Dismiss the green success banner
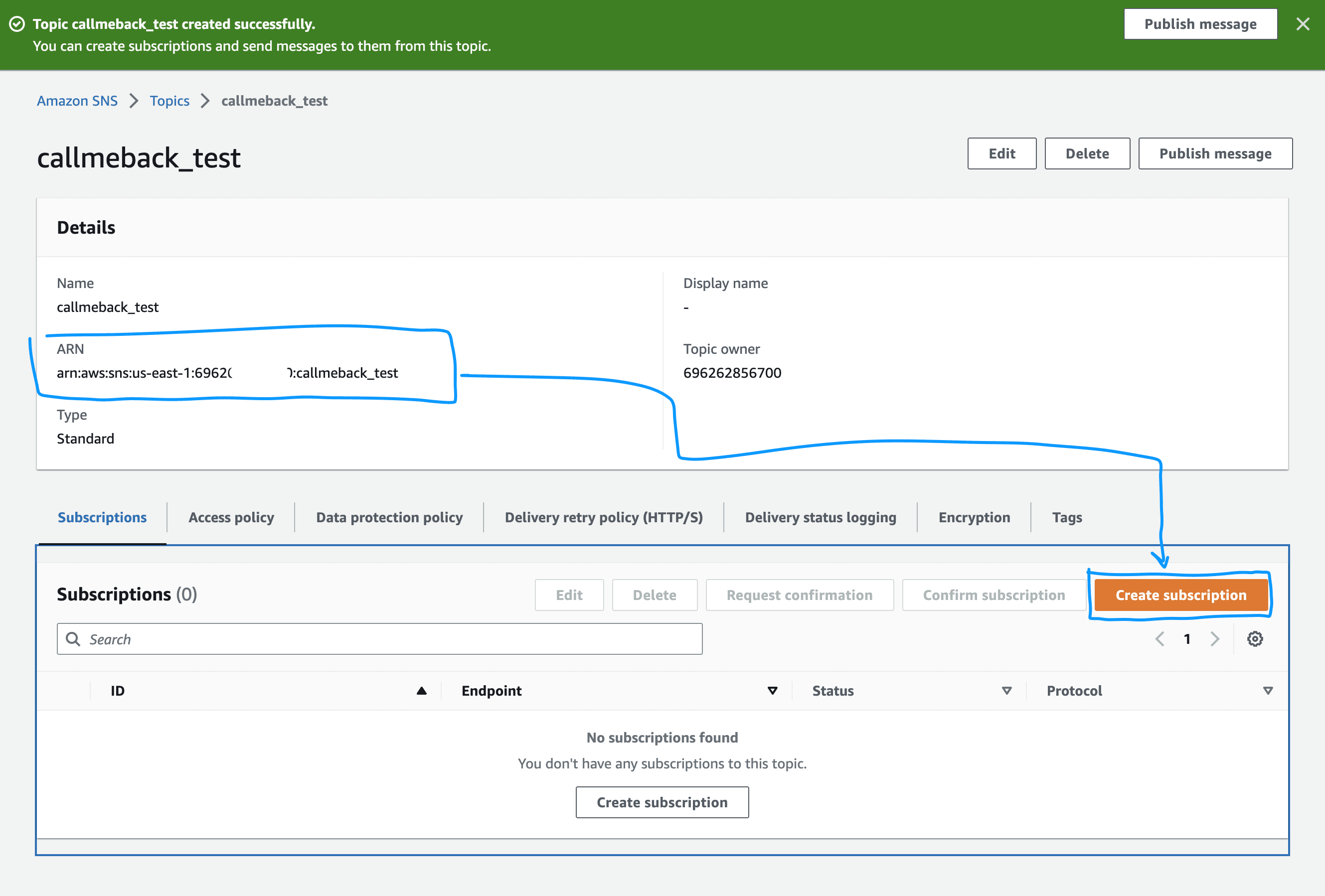Screen dimensions: 1325x896 pos(1302,24)
